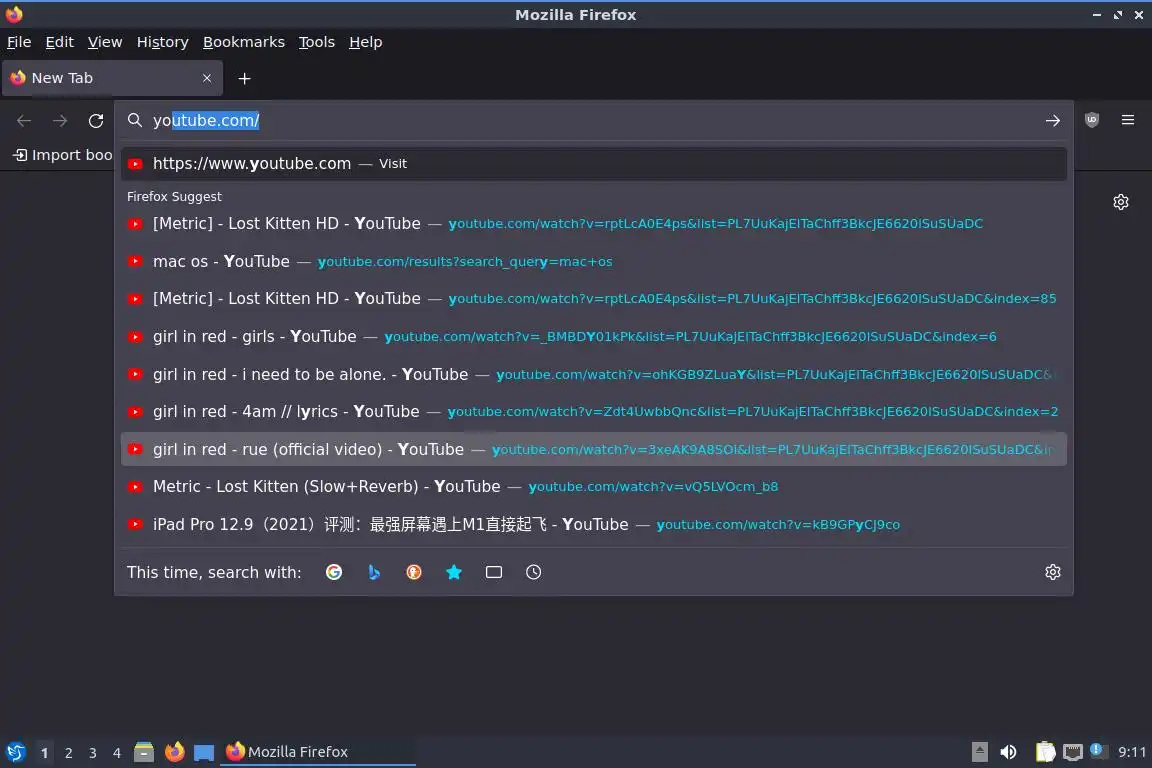Open the History menu
This screenshot has width=1152, height=768.
point(162,42)
